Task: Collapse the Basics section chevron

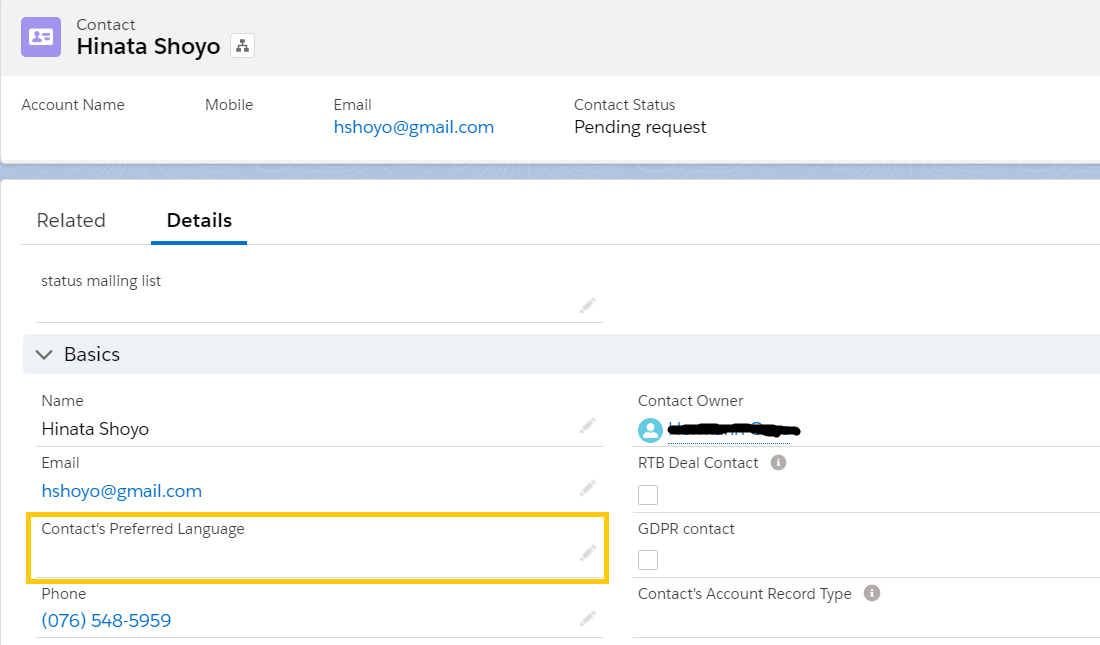Action: click(44, 355)
